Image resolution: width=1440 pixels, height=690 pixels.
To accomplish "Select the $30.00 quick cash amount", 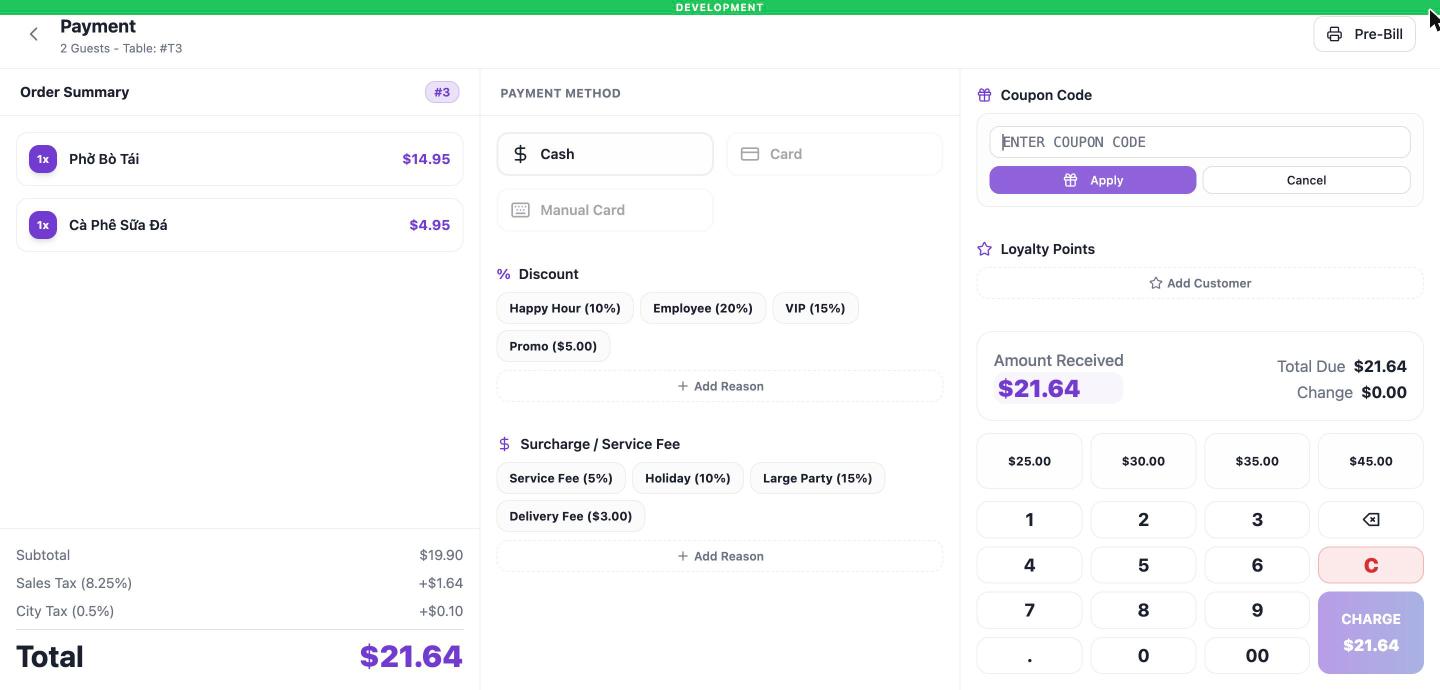I will [1143, 461].
